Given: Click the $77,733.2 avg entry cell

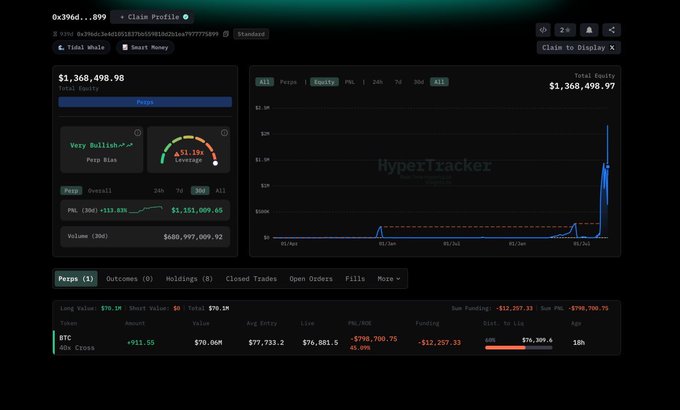Looking at the screenshot, I should point(266,342).
